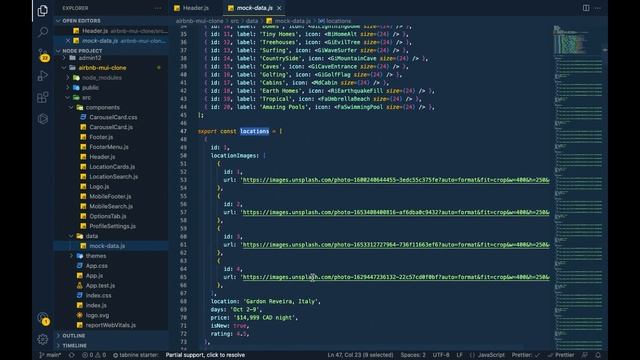Open the Tabnine view icon in the activity bar
Viewport: 640px width, 360px height.
click(42, 119)
